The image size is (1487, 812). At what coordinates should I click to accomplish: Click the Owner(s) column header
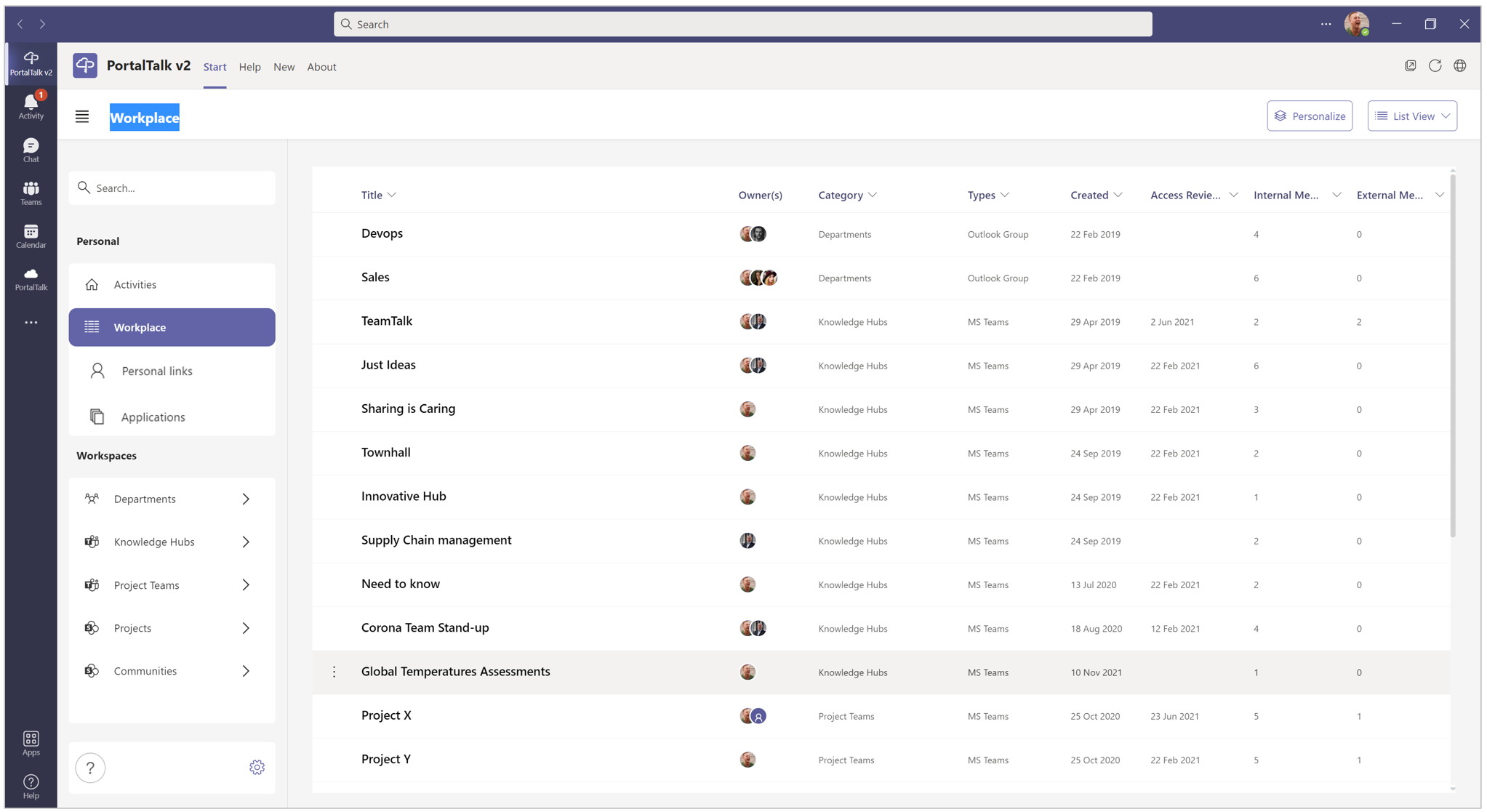760,195
